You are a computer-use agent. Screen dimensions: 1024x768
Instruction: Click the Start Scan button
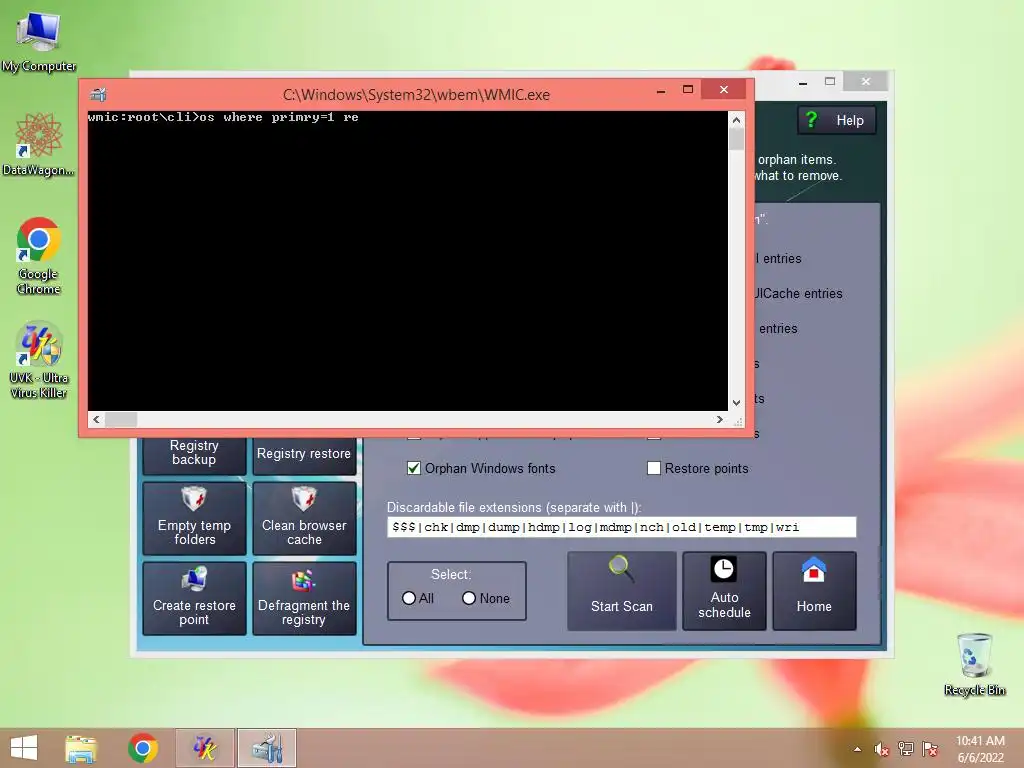(x=622, y=591)
